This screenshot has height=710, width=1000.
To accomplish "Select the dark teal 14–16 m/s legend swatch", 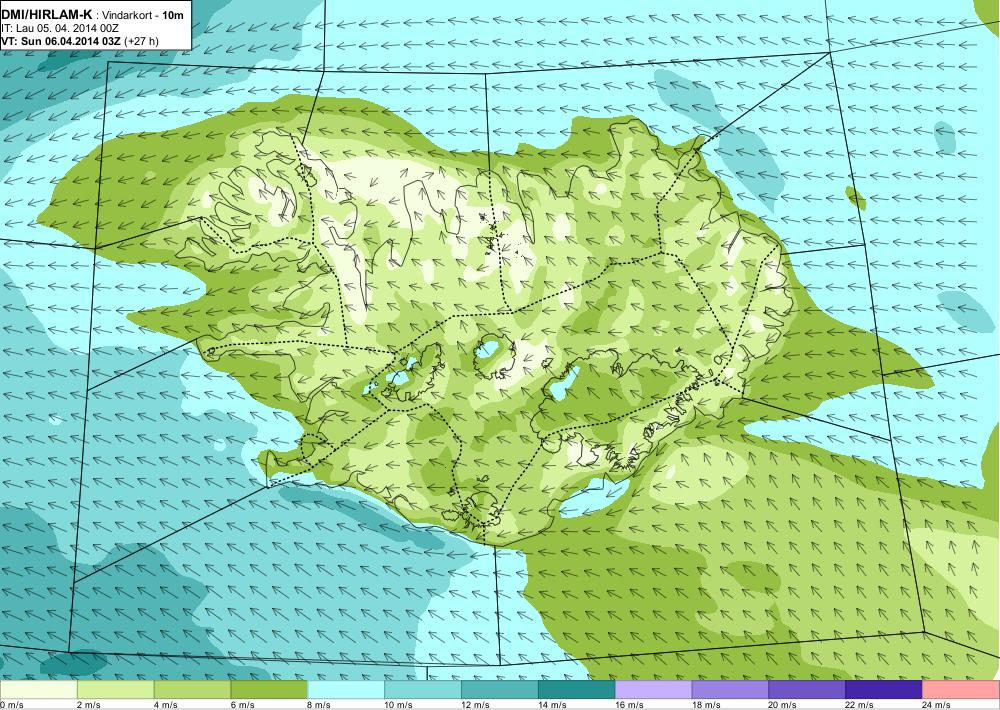I will click(x=577, y=690).
